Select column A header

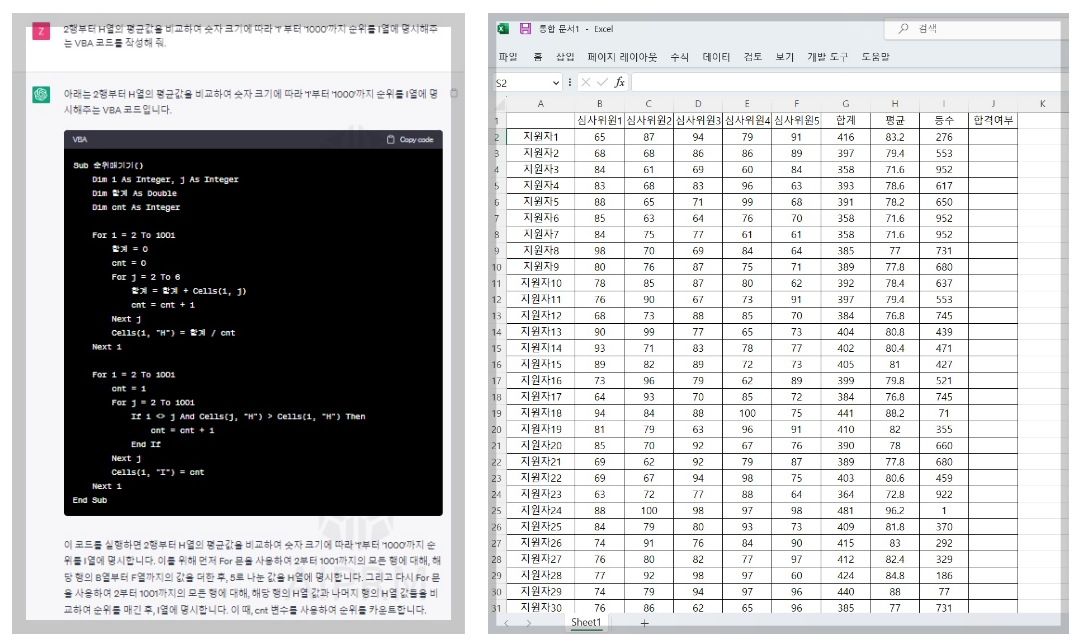pyautogui.click(x=540, y=104)
